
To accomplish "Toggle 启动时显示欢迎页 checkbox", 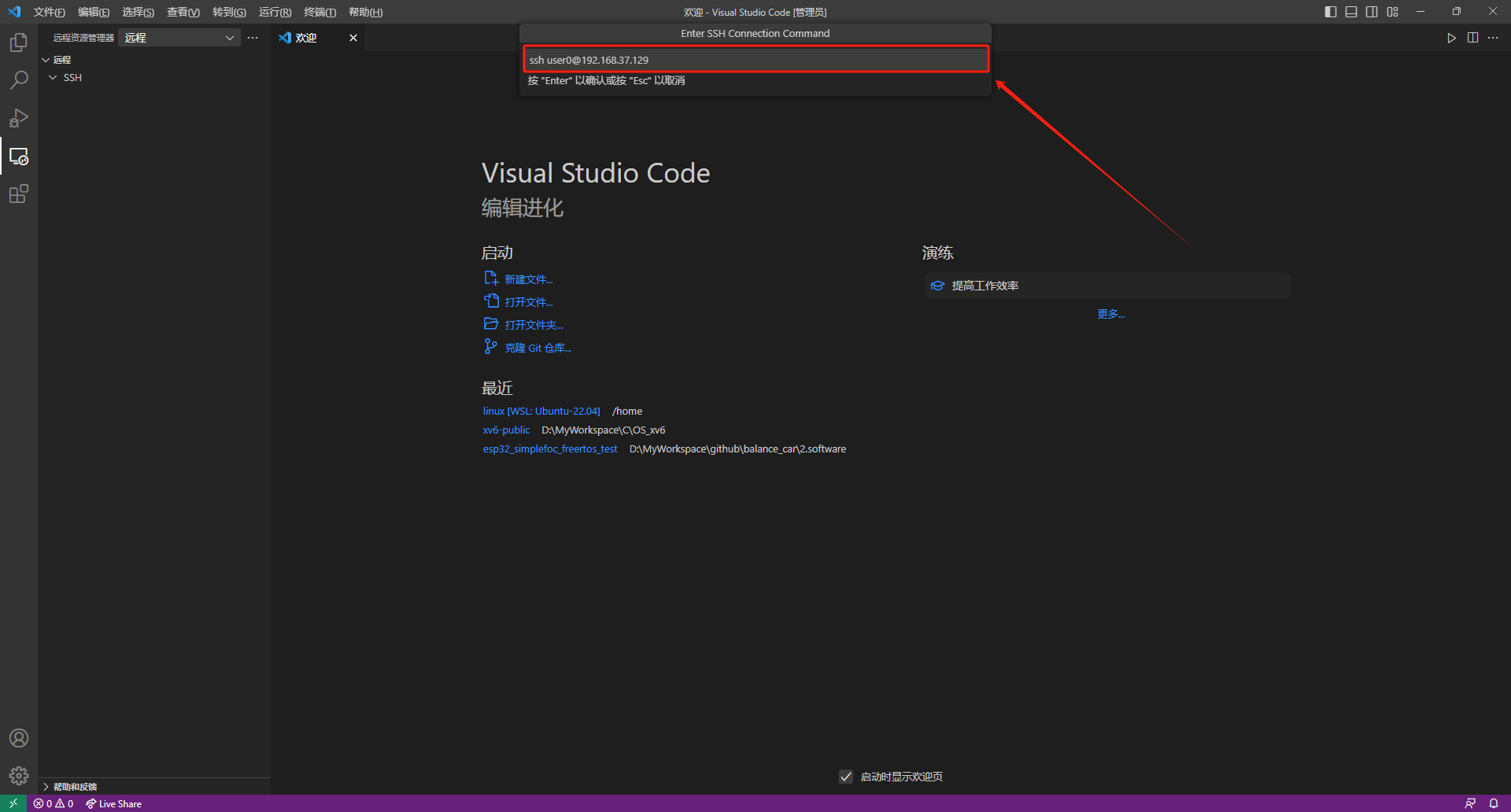I will click(x=846, y=777).
